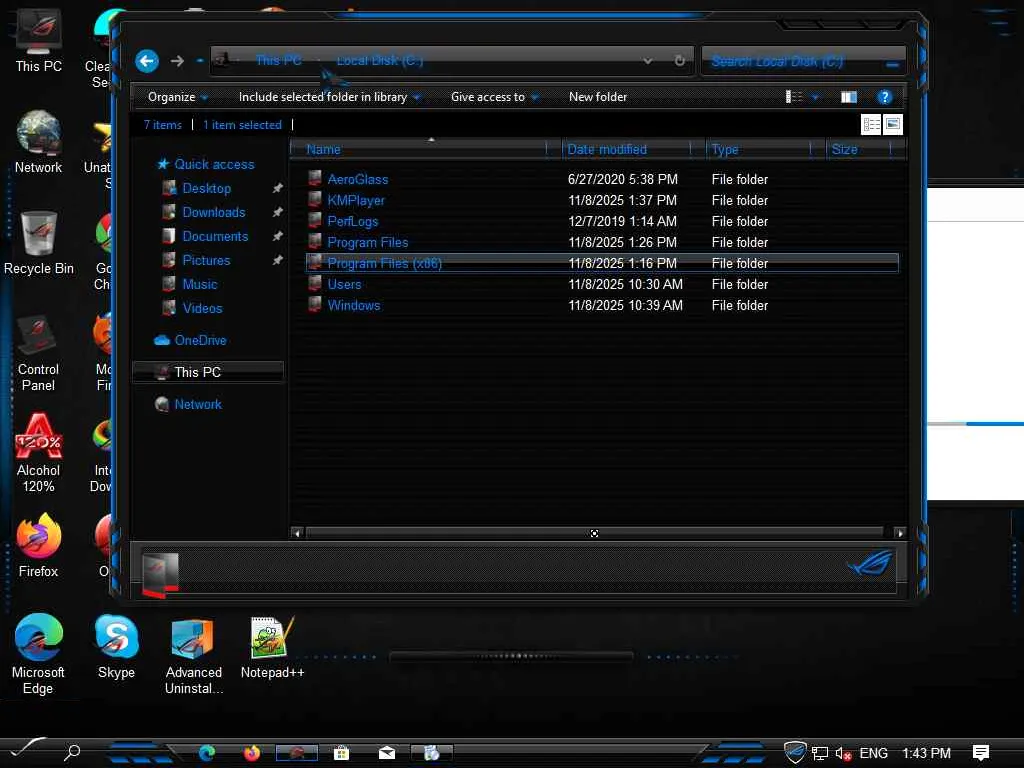Open Advanced Uninstaller desktop icon
The image size is (1024, 768).
(x=193, y=656)
